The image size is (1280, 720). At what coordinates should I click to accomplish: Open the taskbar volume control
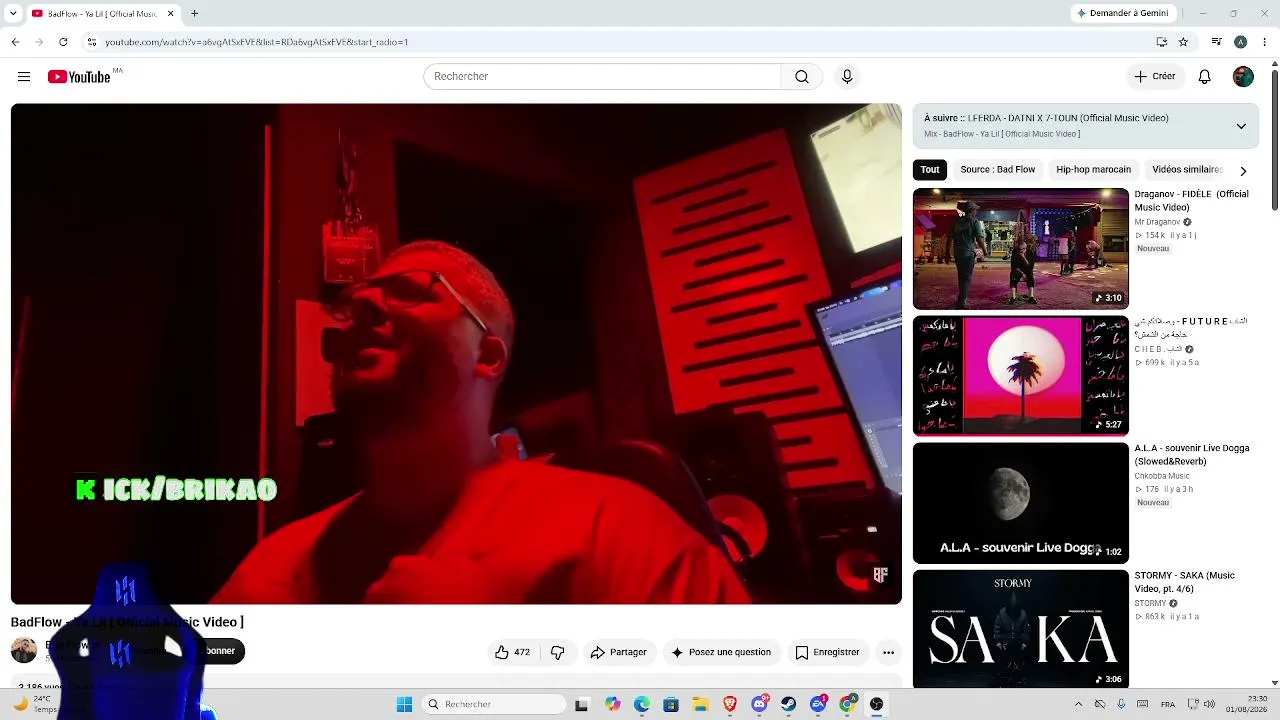point(1209,704)
